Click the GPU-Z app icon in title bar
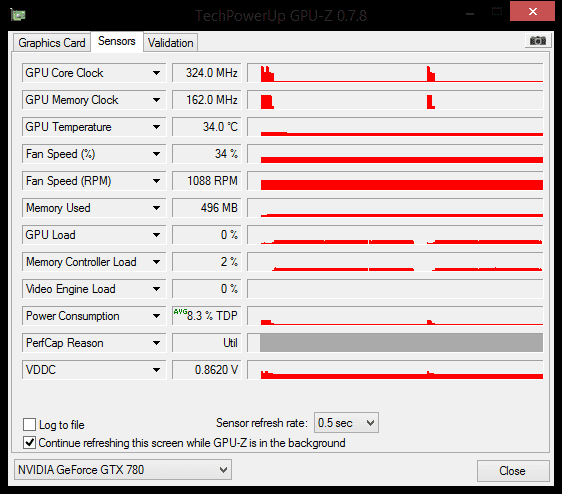 (18, 15)
